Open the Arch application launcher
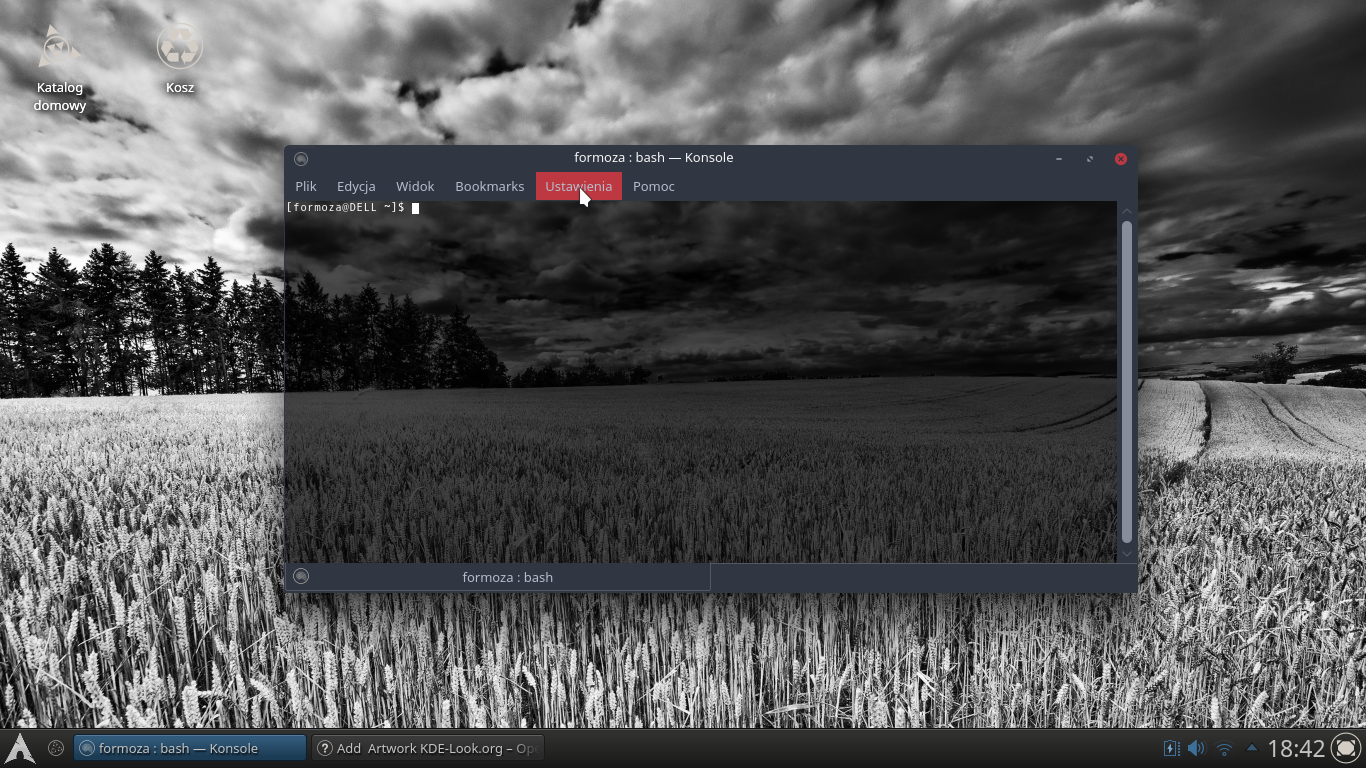 (x=20, y=748)
